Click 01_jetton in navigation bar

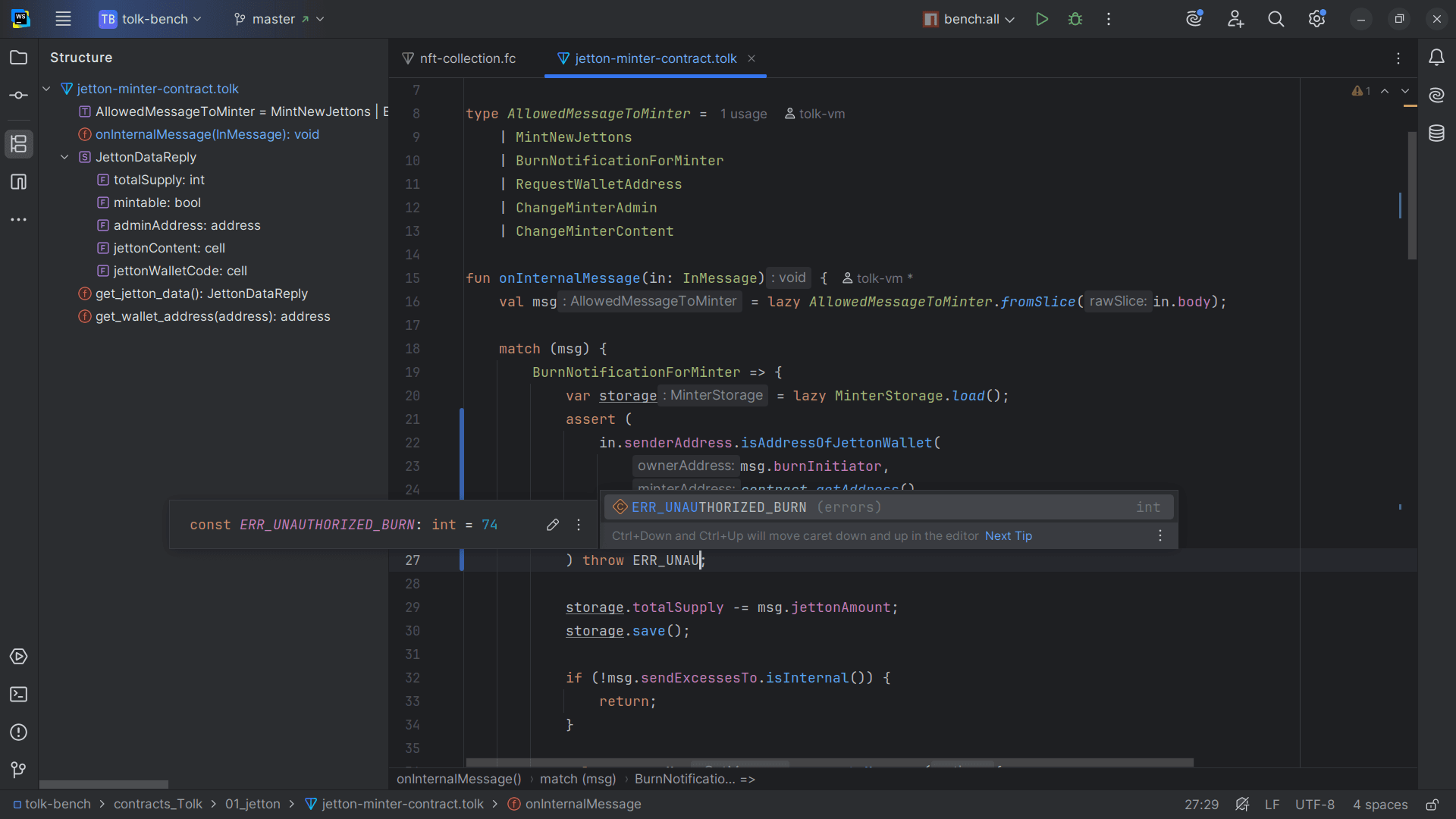click(x=253, y=805)
